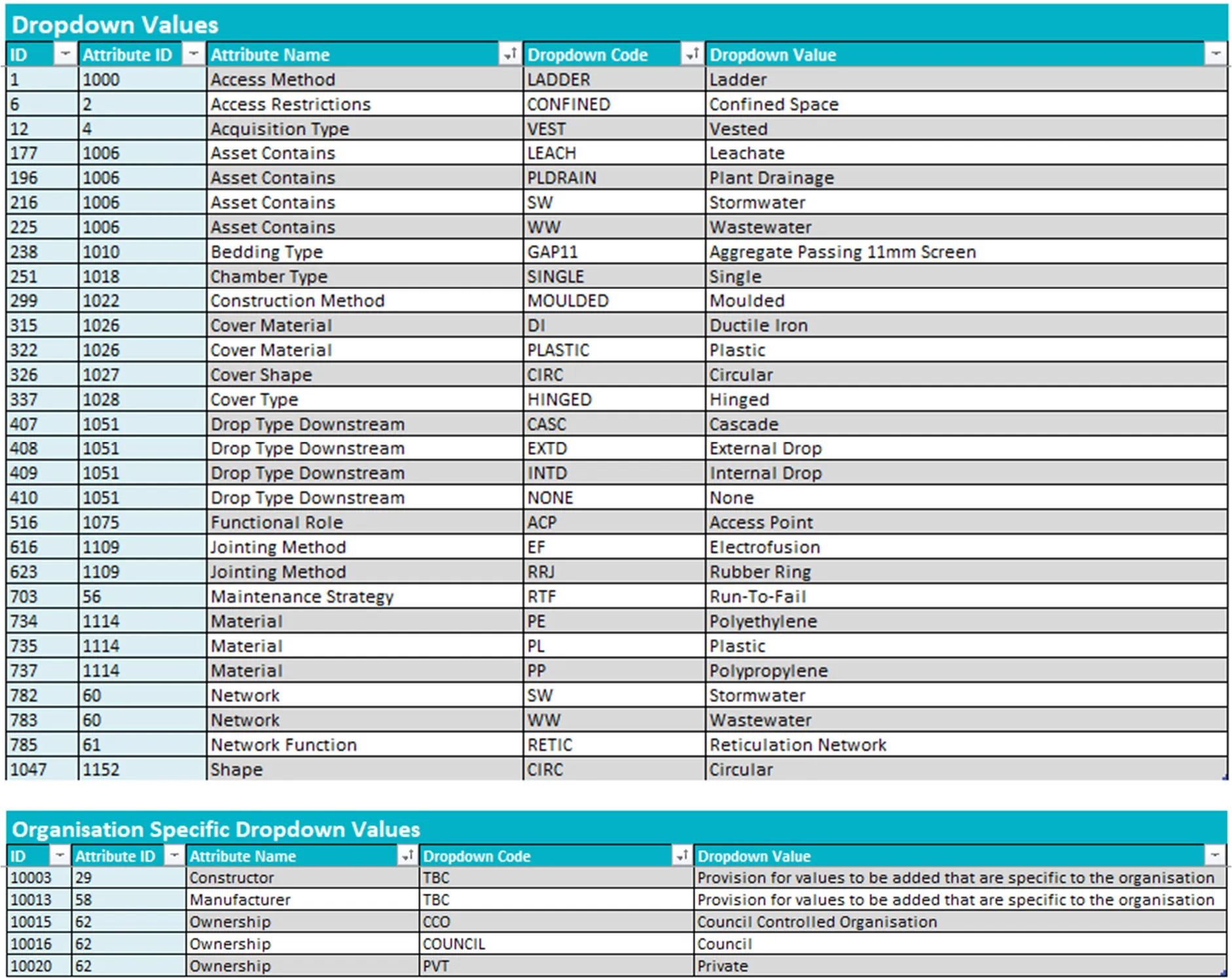
Task: Open the Dropdown Value filter arrow in top table
Action: pyautogui.click(x=1215, y=54)
